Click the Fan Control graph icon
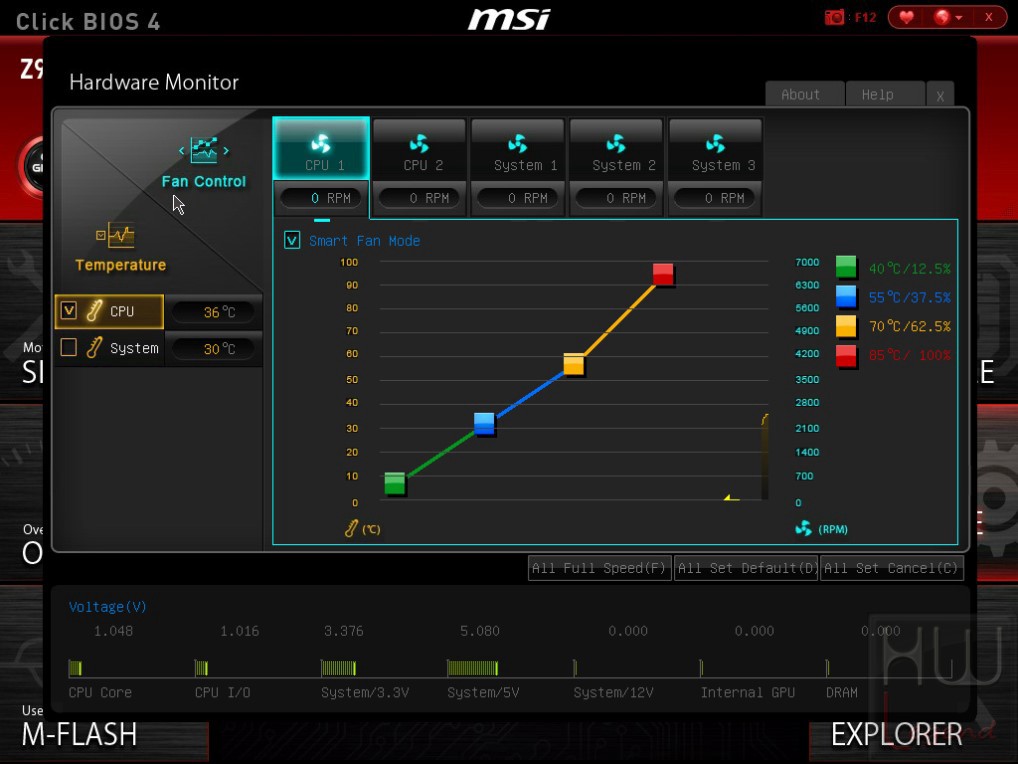 [204, 150]
